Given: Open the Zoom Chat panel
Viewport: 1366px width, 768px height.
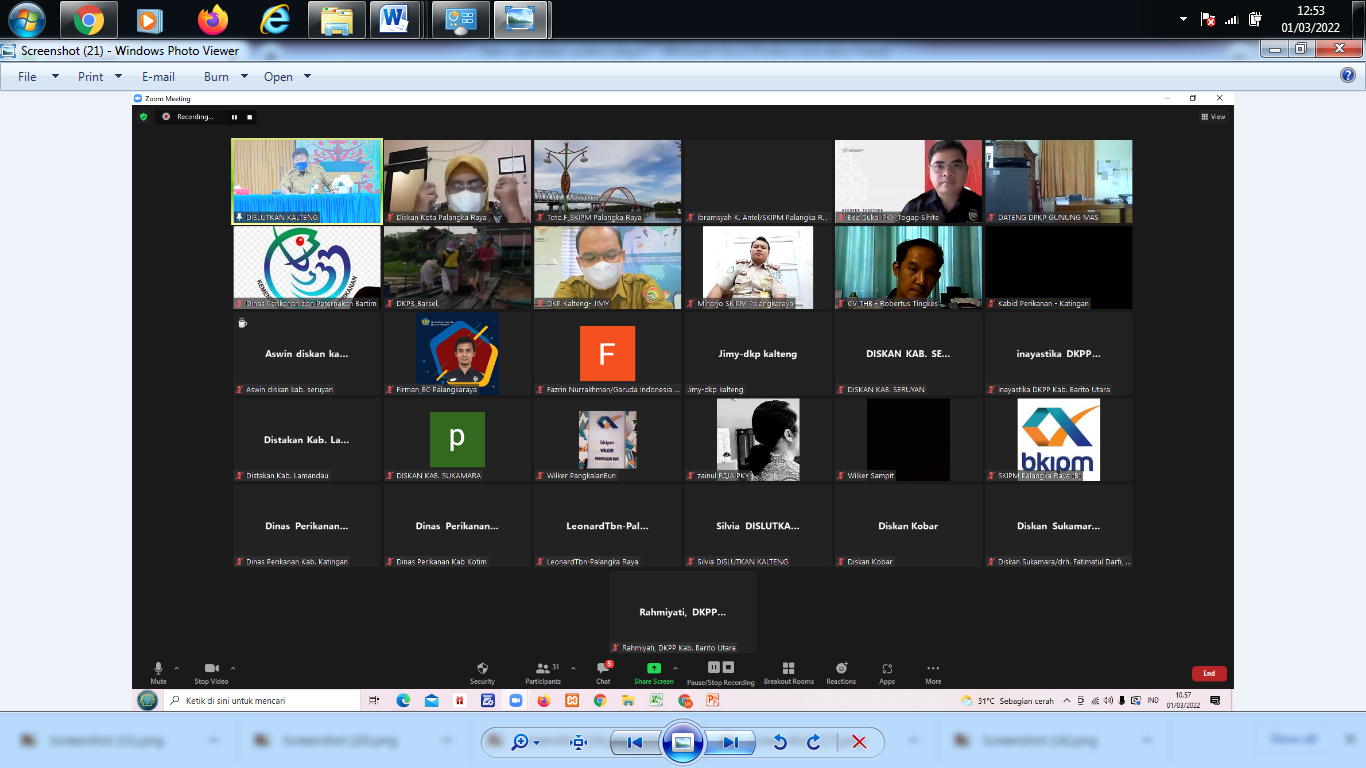Looking at the screenshot, I should (x=603, y=672).
